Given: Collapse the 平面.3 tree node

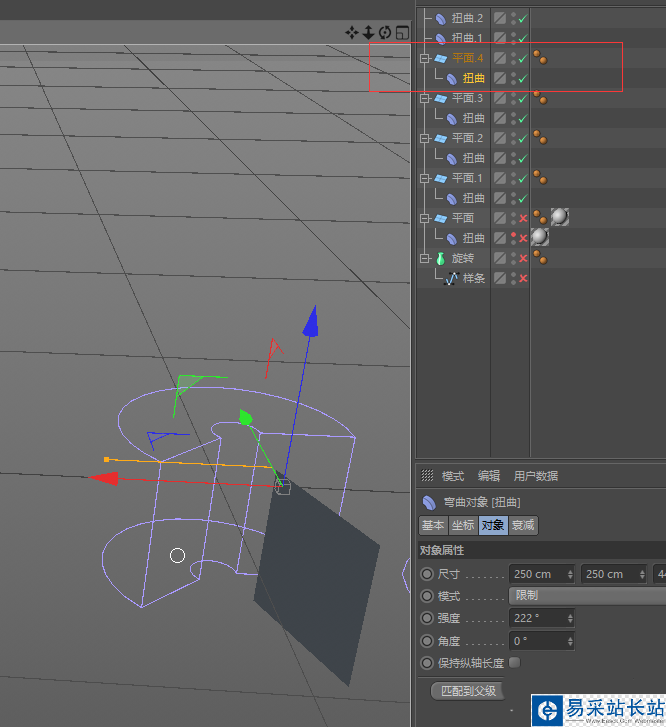Looking at the screenshot, I should (424, 98).
